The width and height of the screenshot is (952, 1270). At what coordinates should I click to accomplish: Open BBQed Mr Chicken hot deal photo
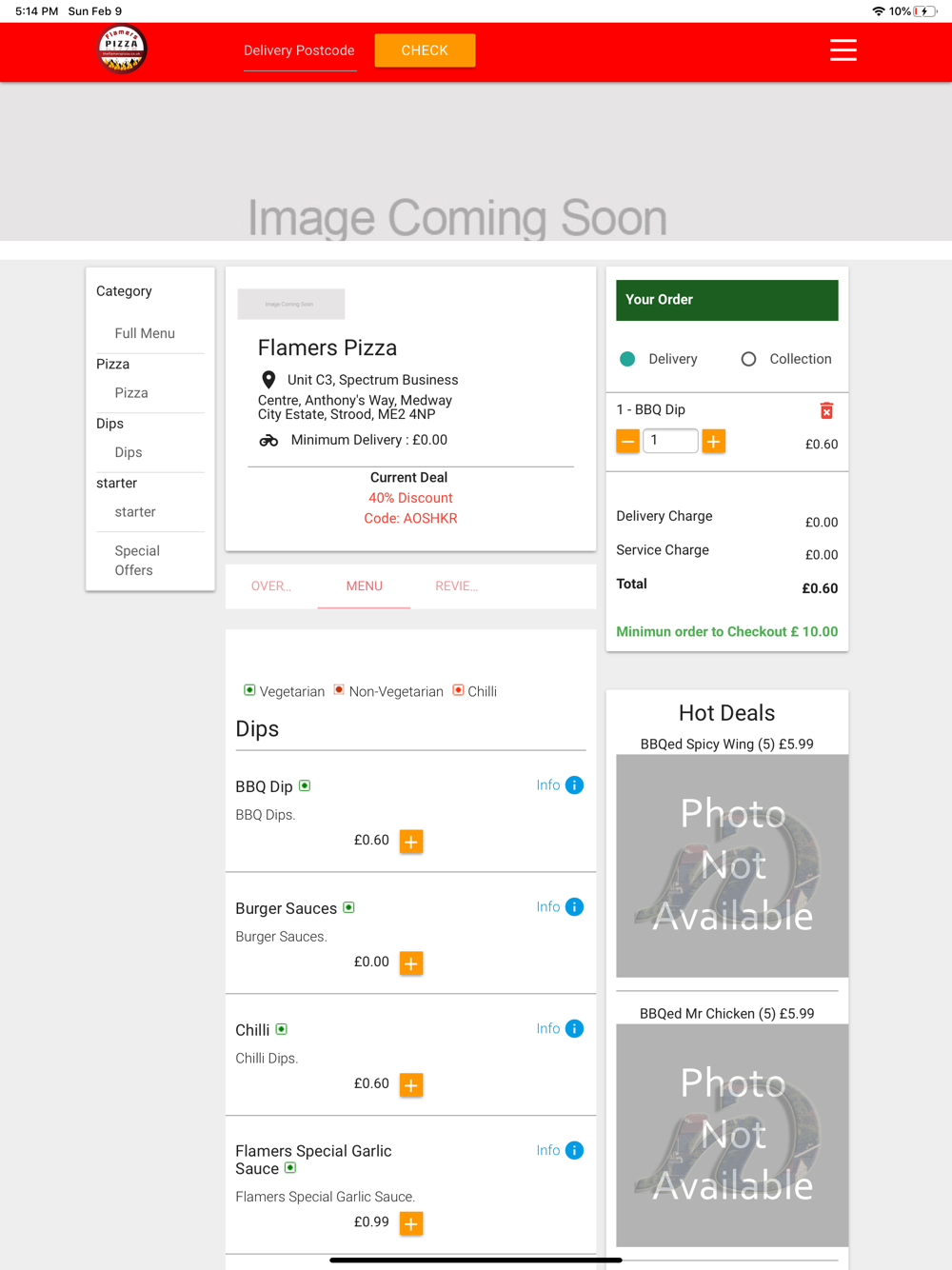[x=732, y=1136]
